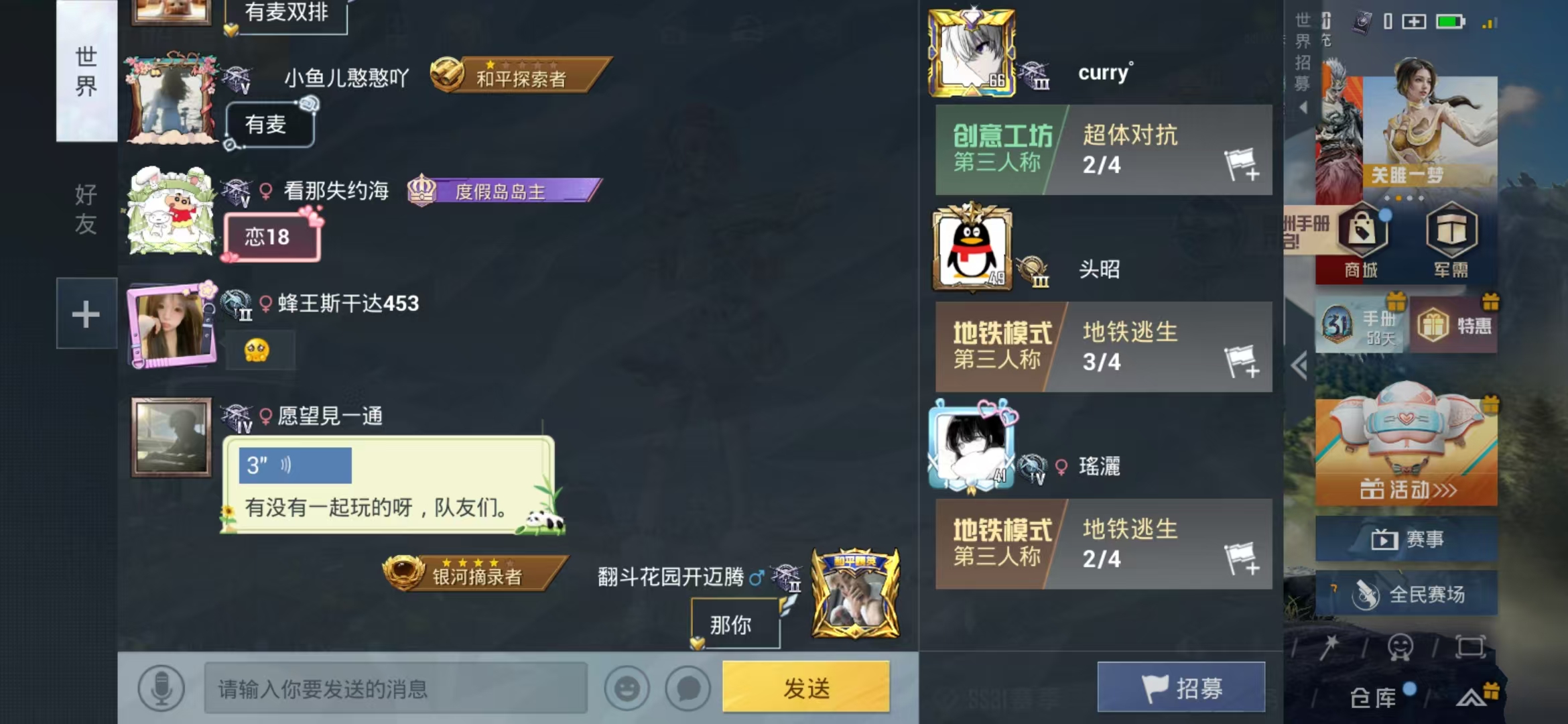Click the 招募 recruit button
This screenshot has width=1568, height=724.
click(1181, 687)
